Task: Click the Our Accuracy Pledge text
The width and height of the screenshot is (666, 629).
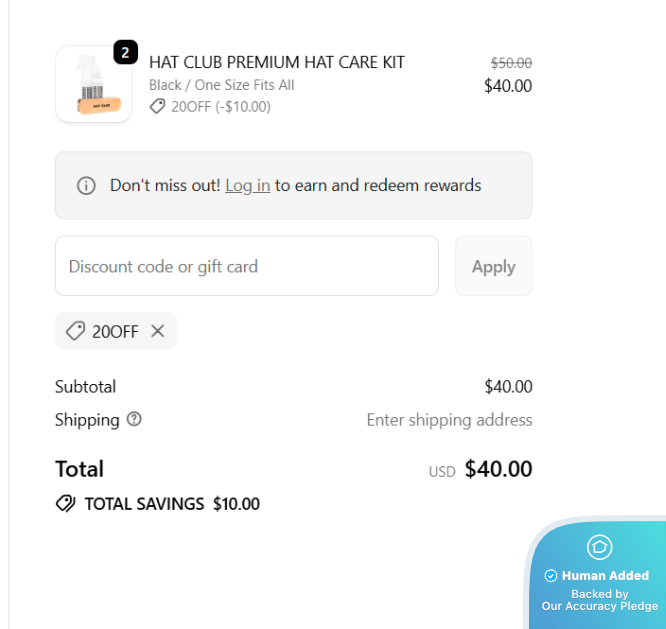Action: point(600,606)
